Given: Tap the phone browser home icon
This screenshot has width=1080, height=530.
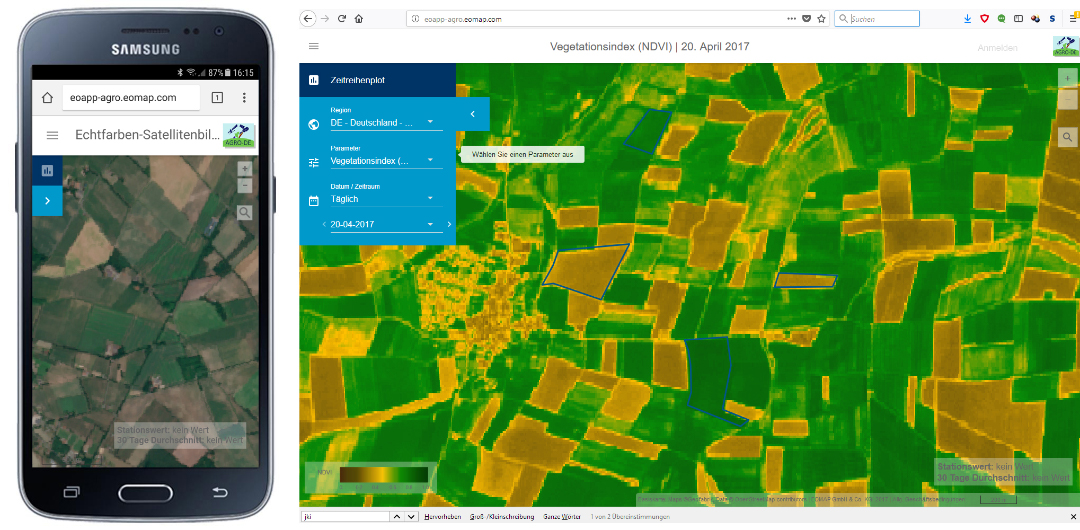Looking at the screenshot, I should click(x=47, y=98).
